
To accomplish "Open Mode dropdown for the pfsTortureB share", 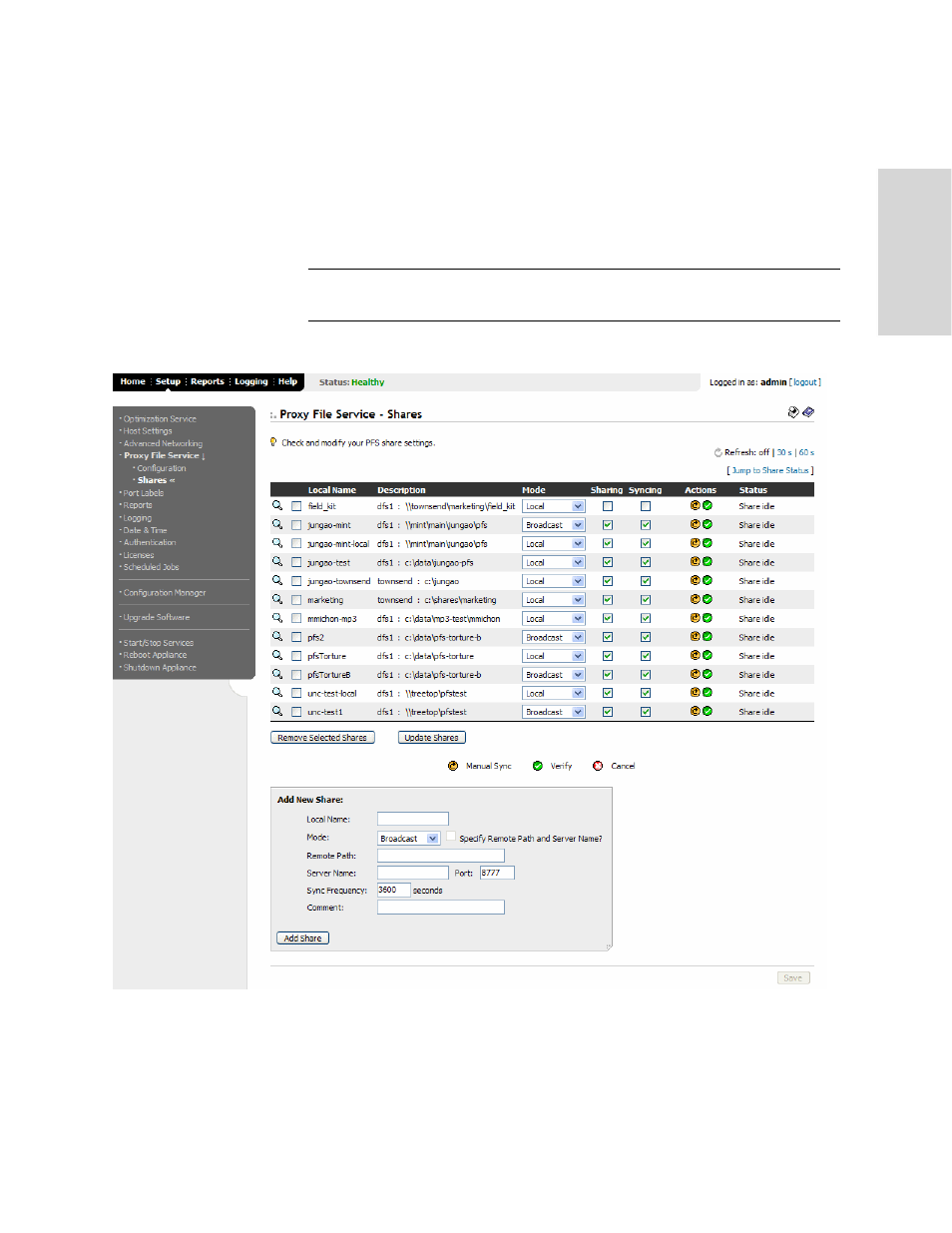I will 554,675.
